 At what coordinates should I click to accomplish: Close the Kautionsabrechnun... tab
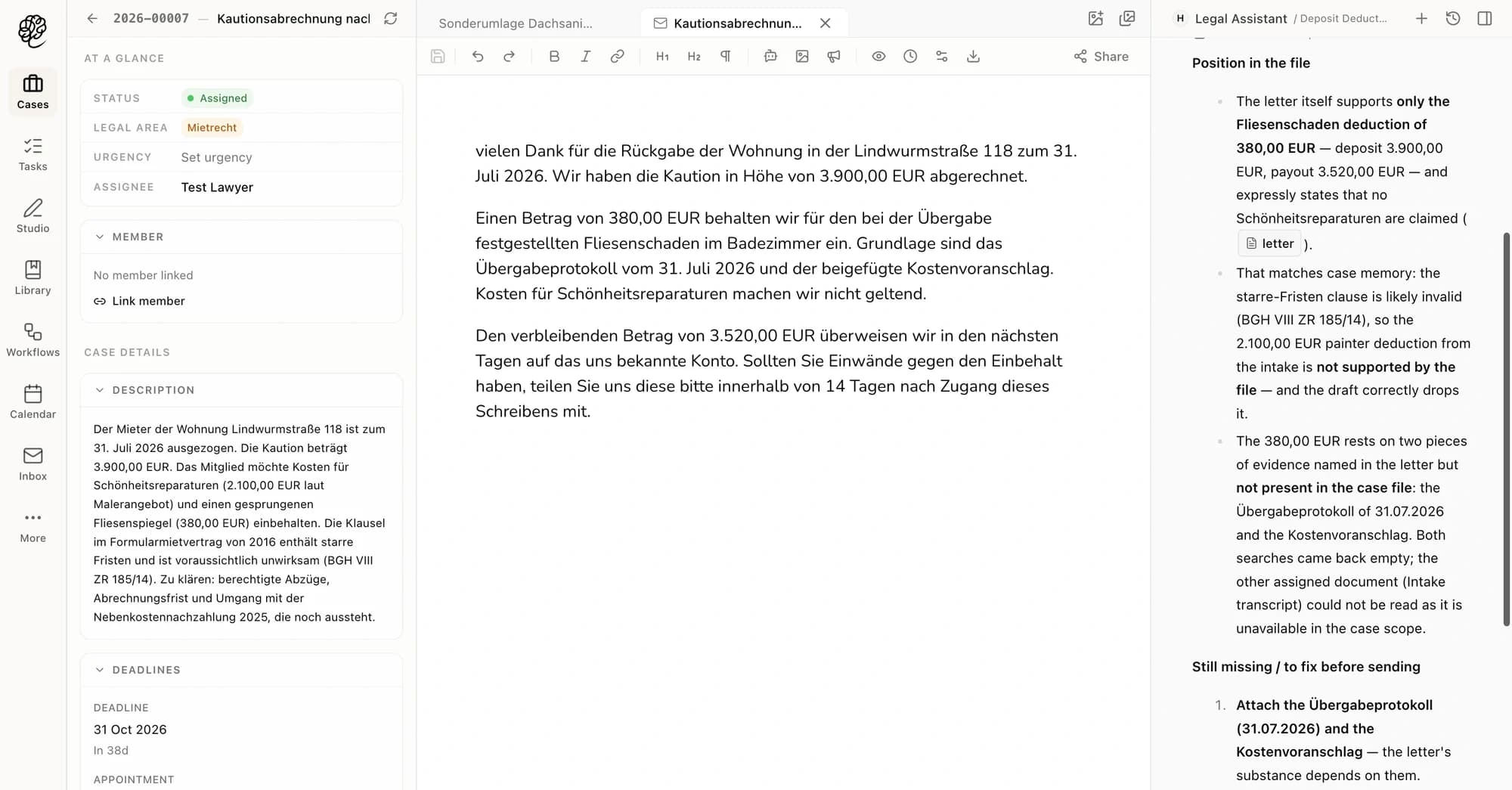pyautogui.click(x=826, y=23)
